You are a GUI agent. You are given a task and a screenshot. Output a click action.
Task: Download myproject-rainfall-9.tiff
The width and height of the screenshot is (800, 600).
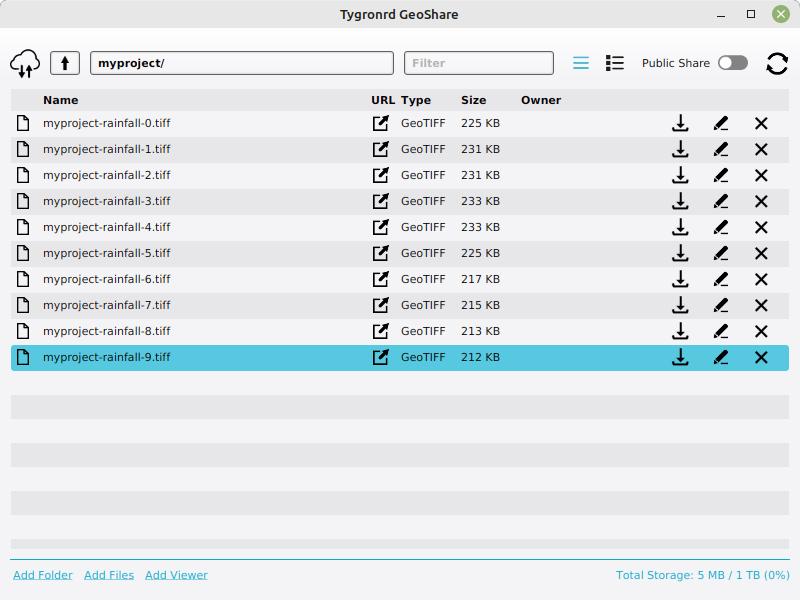pyautogui.click(x=680, y=357)
